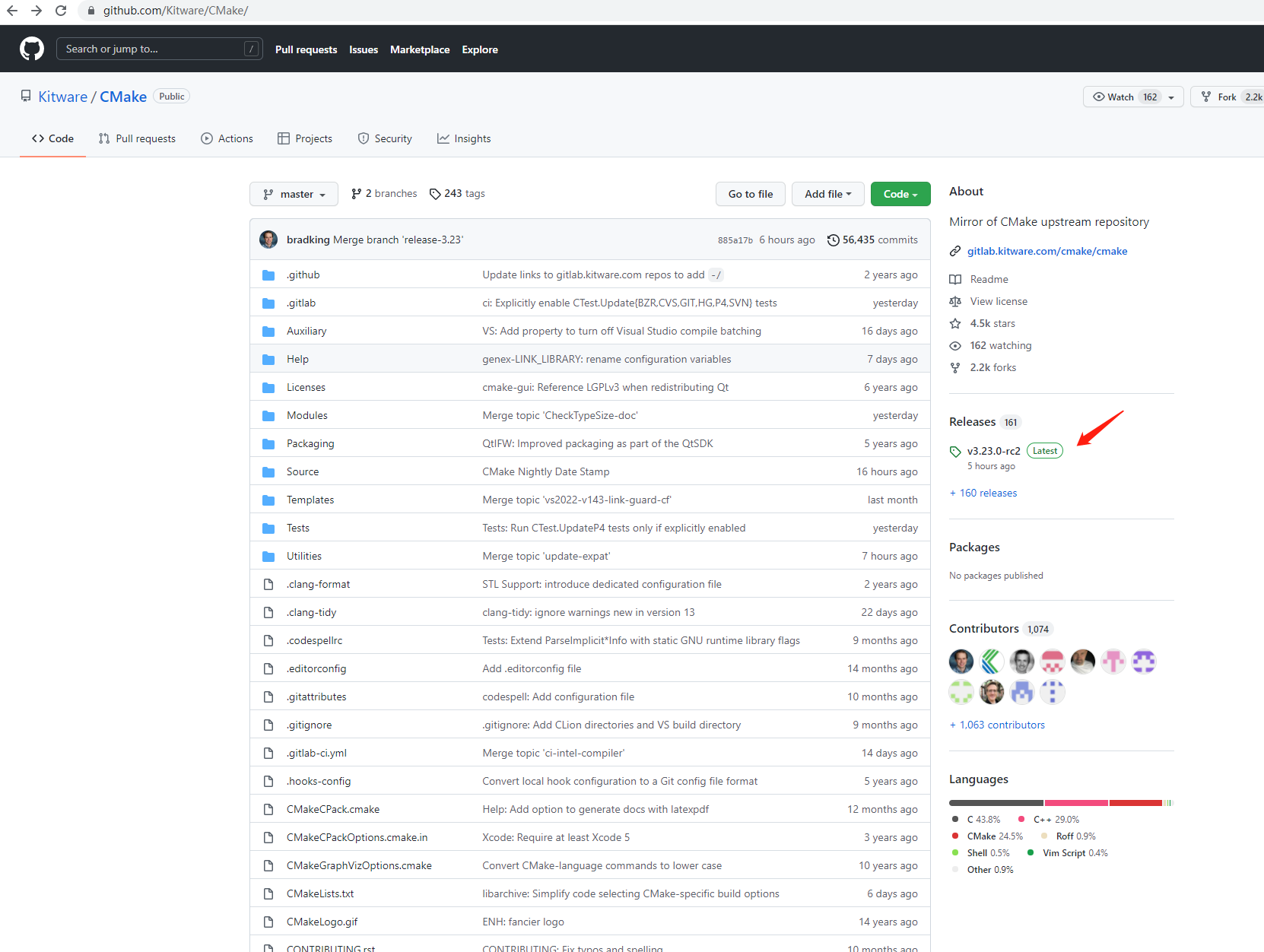Click the .clang-format file icon
1264x952 pixels.
[x=268, y=585]
